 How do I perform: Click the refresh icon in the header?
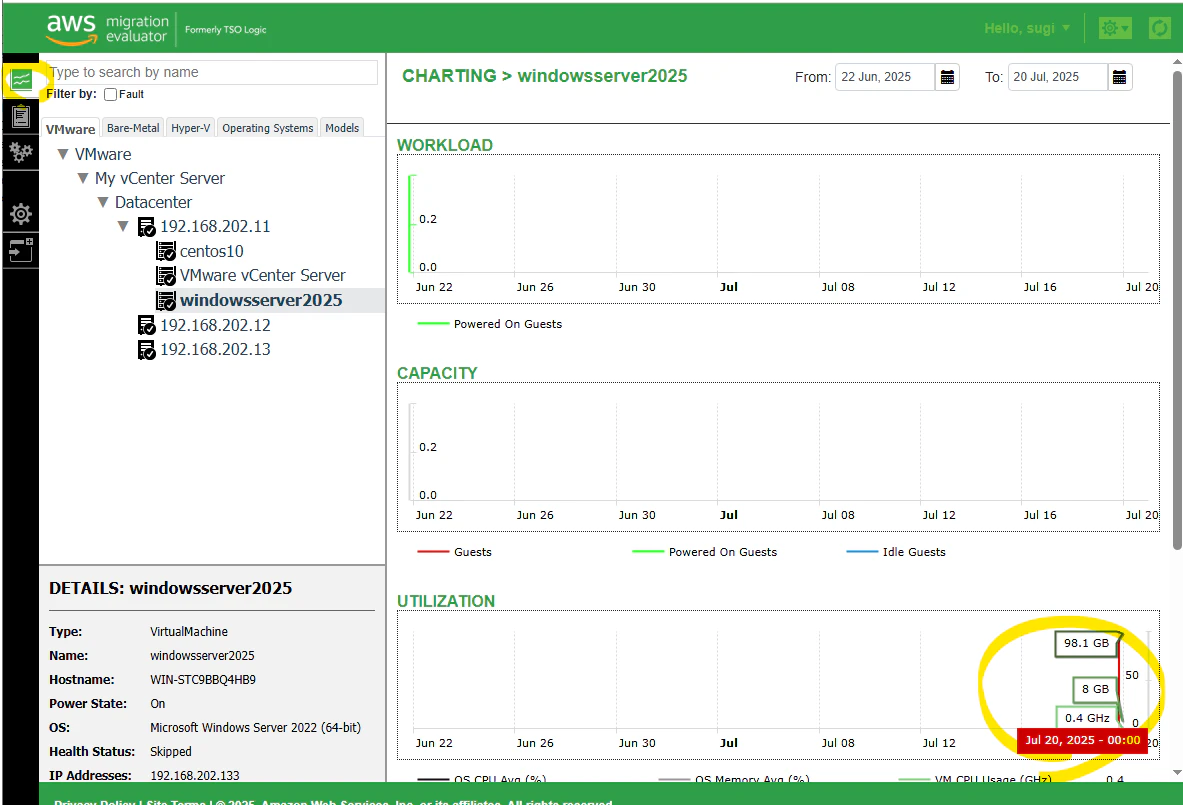[x=1159, y=29]
